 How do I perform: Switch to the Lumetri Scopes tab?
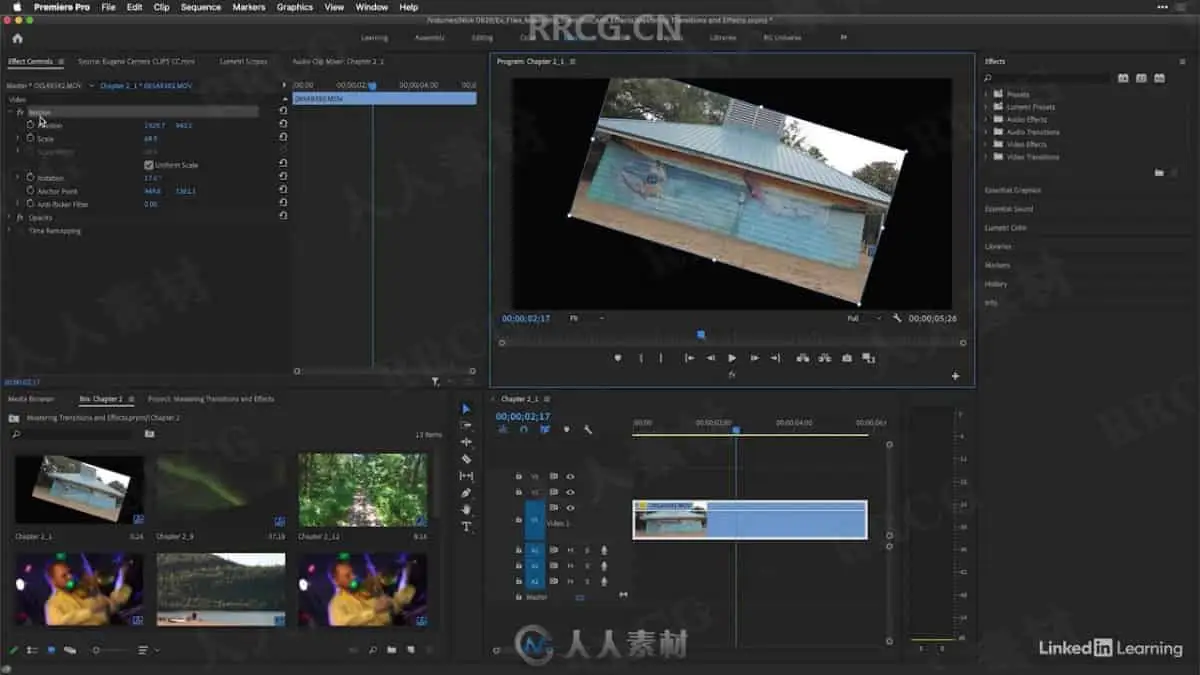pyautogui.click(x=243, y=61)
